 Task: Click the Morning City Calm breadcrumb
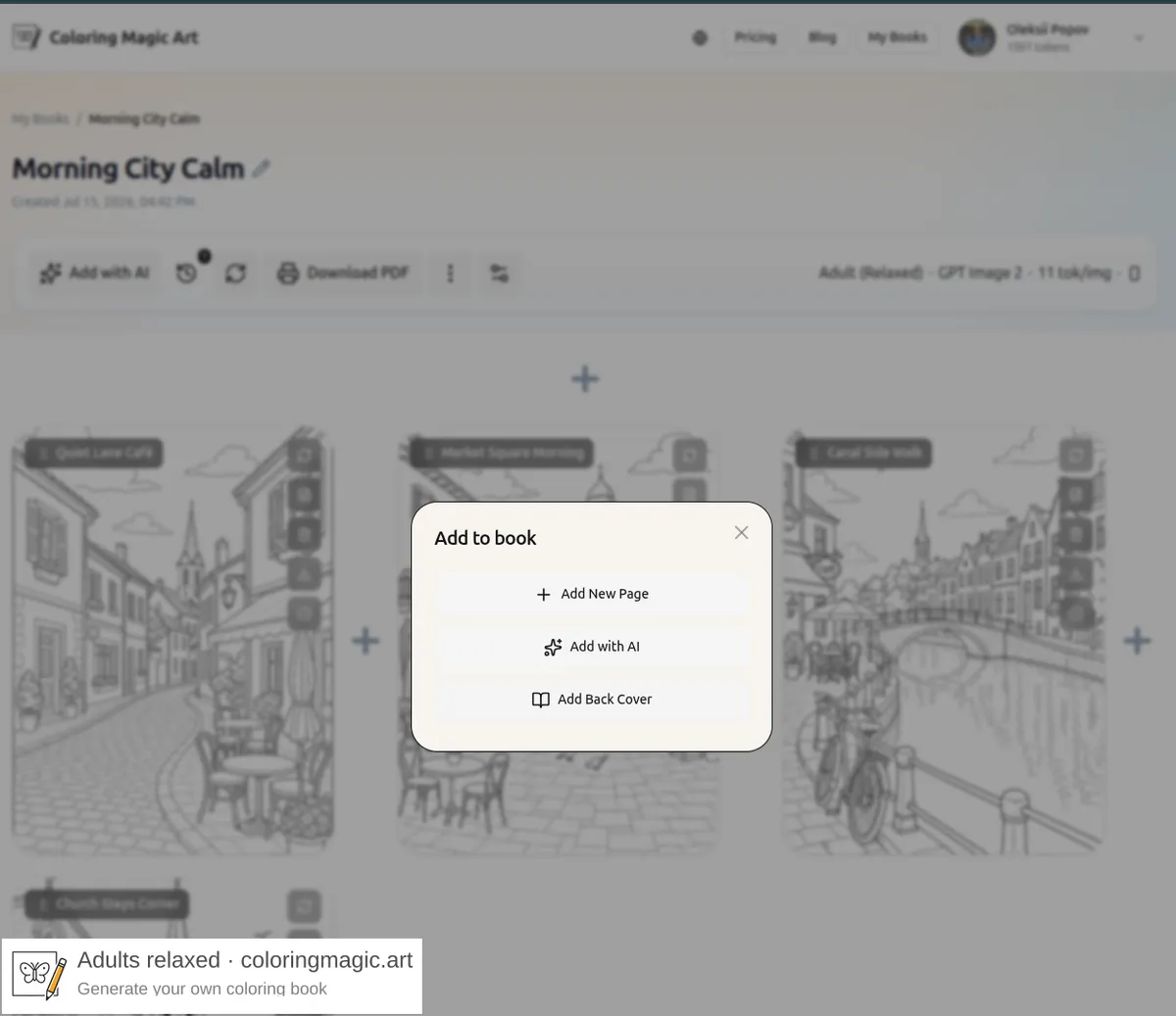pos(144,119)
